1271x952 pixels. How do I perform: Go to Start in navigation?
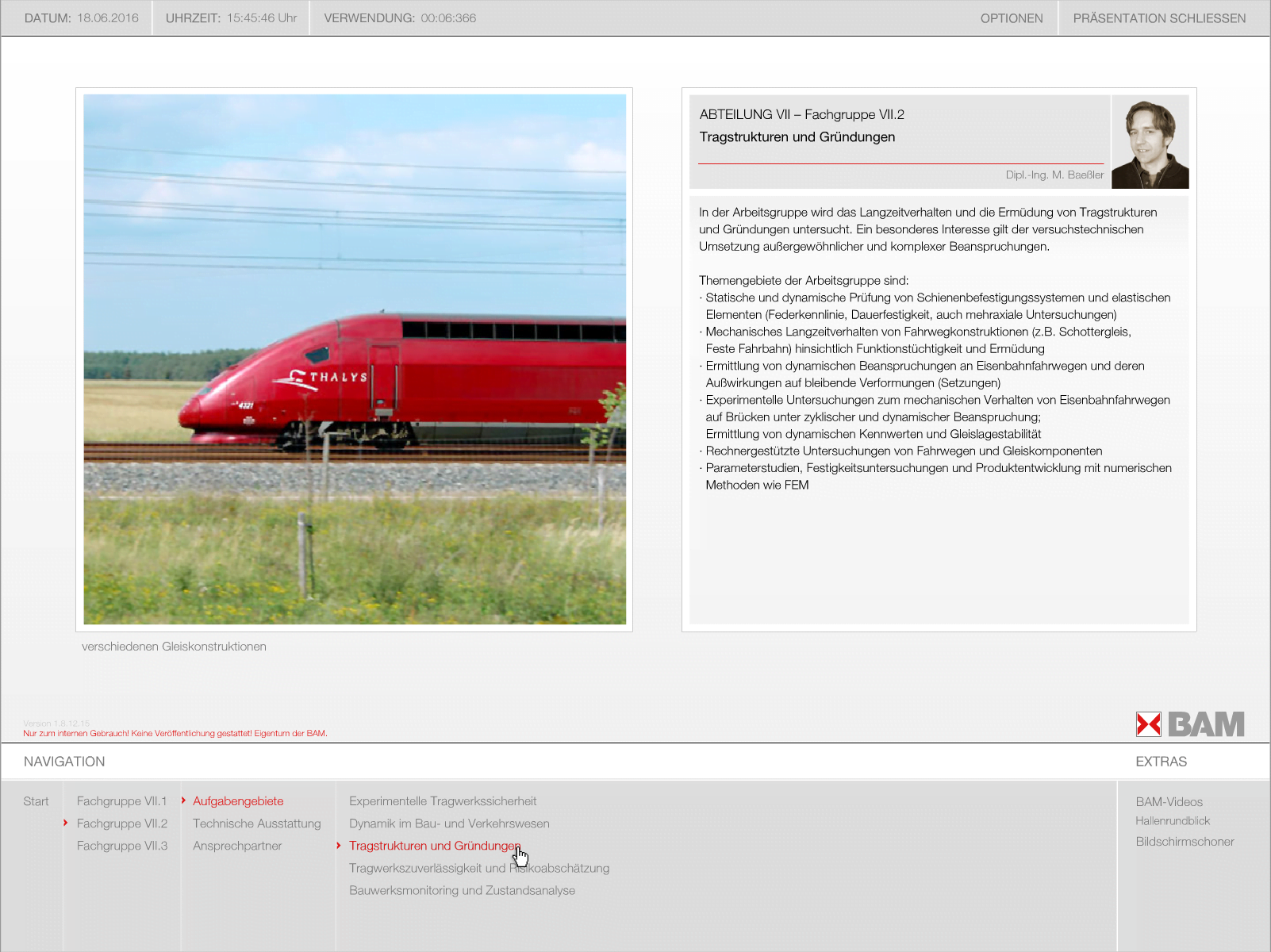(x=36, y=801)
